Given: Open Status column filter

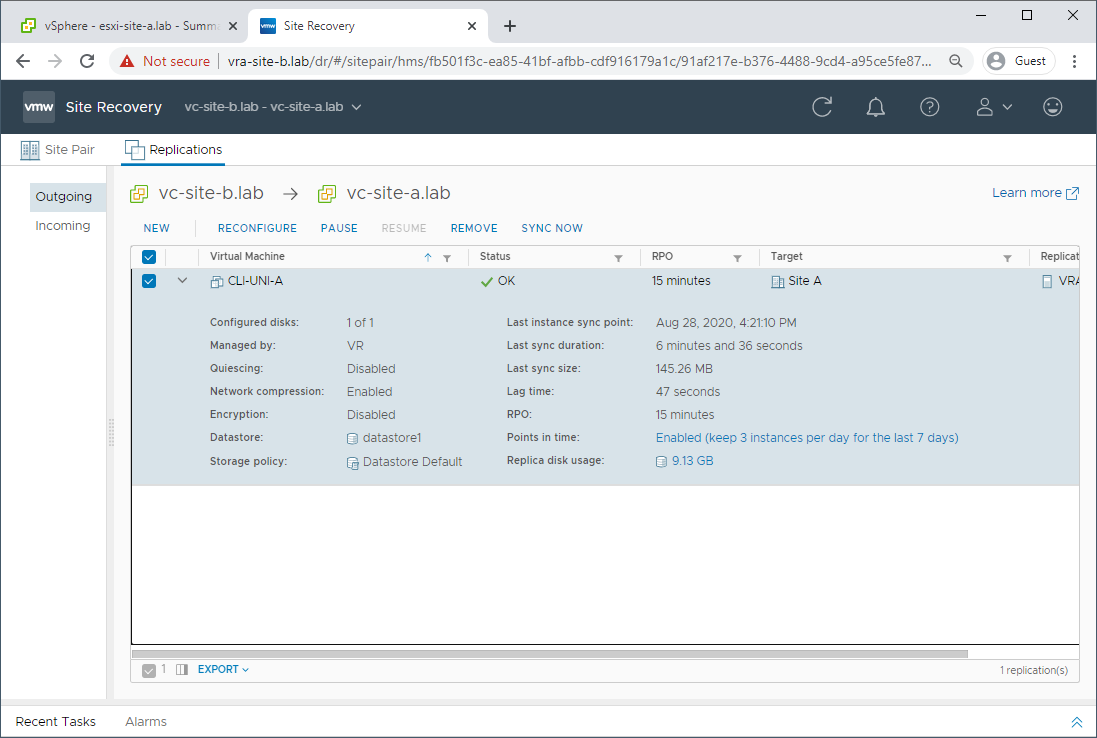Looking at the screenshot, I should [618, 258].
